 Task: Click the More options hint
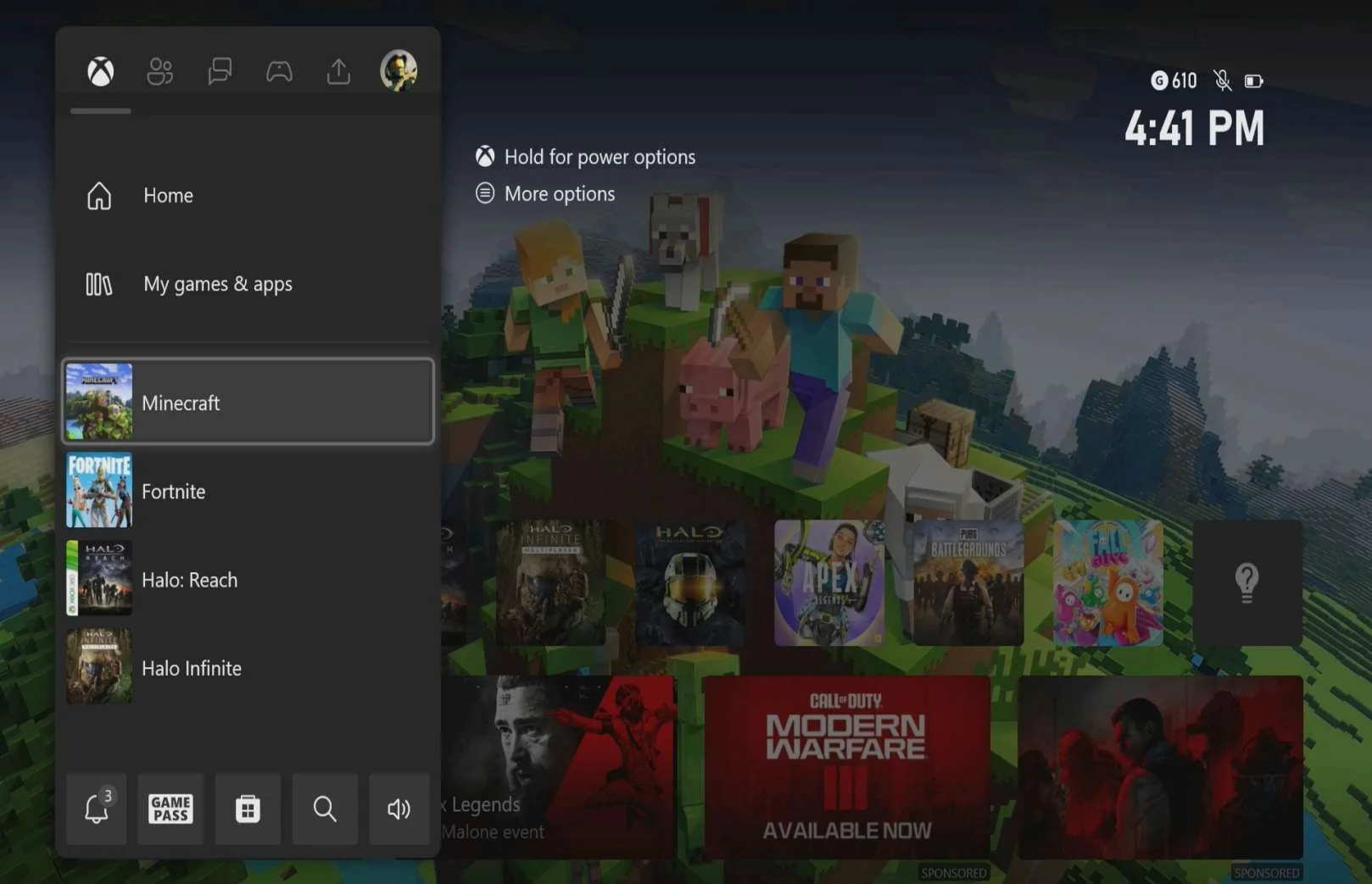pos(545,194)
